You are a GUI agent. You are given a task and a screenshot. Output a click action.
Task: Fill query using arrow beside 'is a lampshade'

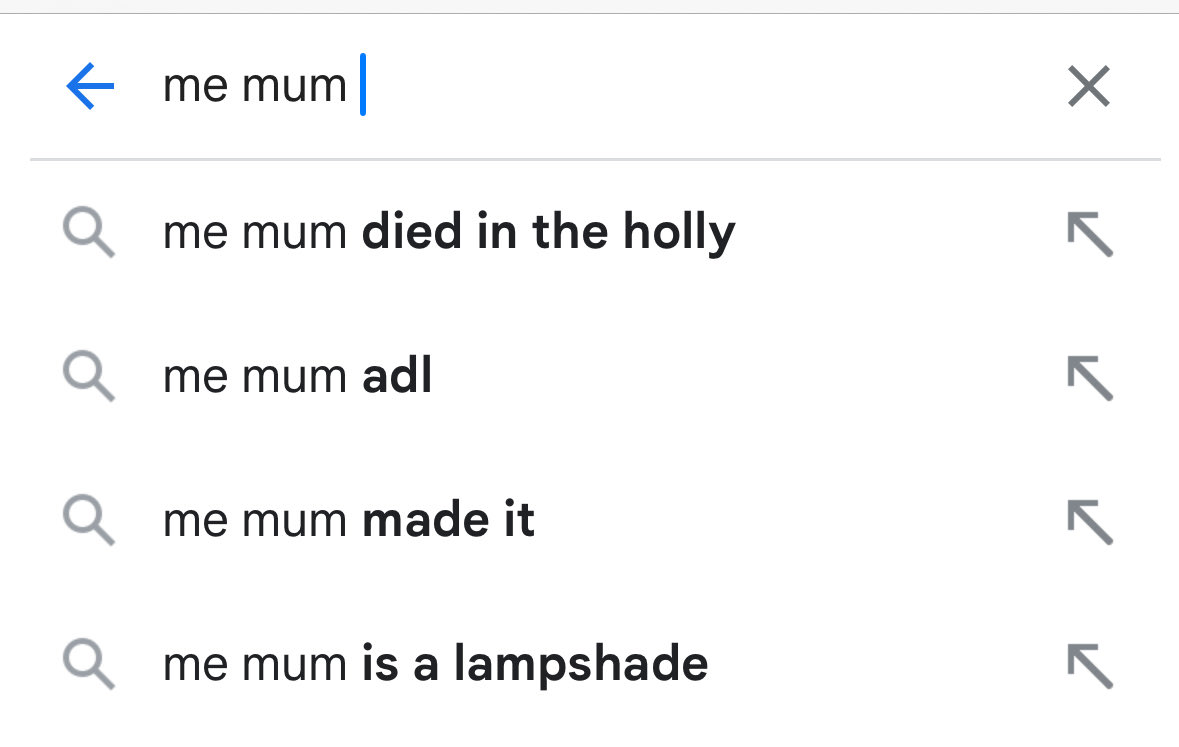1089,666
